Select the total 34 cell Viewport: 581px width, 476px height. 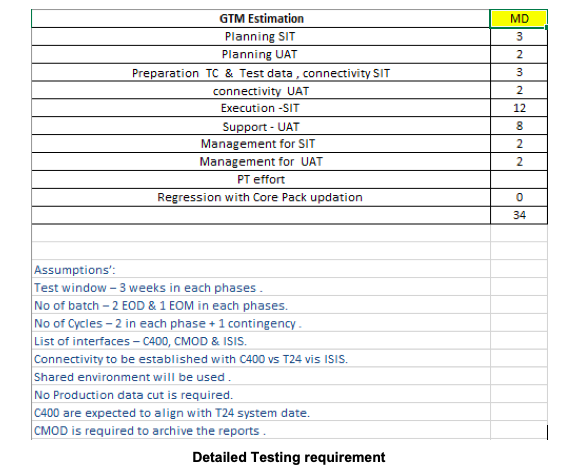click(519, 215)
